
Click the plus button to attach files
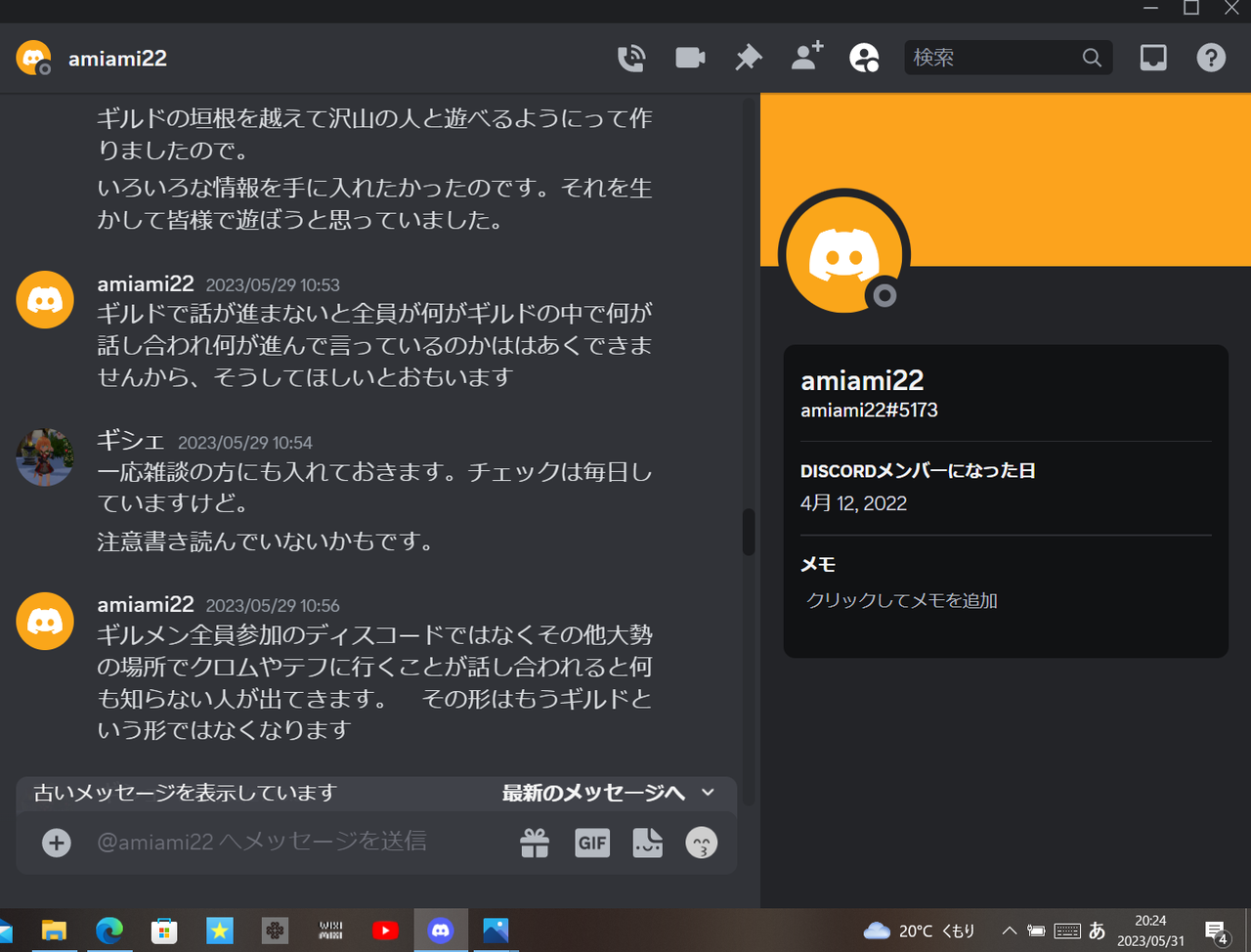pos(57,843)
